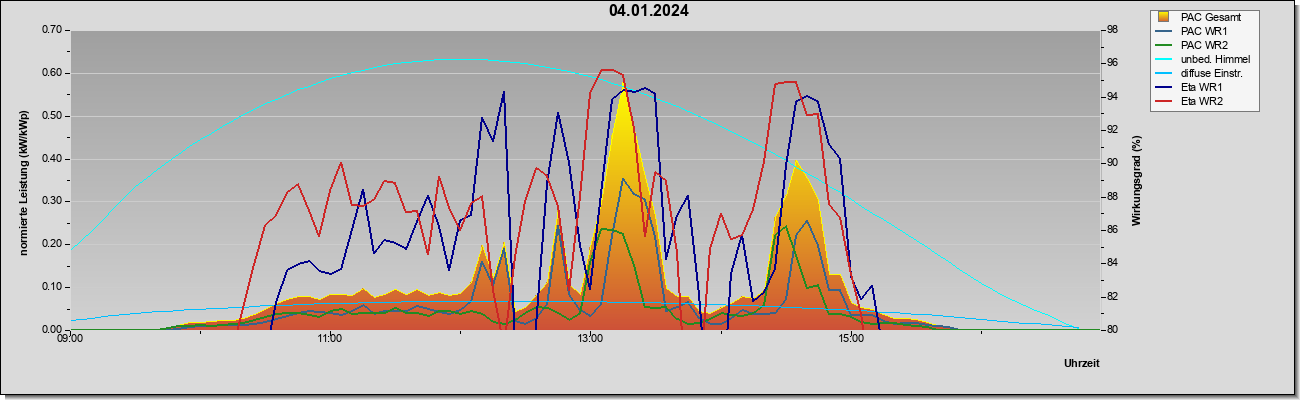The width and height of the screenshot is (1300, 400).
Task: Click the 0.30 left axis tick label
Action: (51, 201)
